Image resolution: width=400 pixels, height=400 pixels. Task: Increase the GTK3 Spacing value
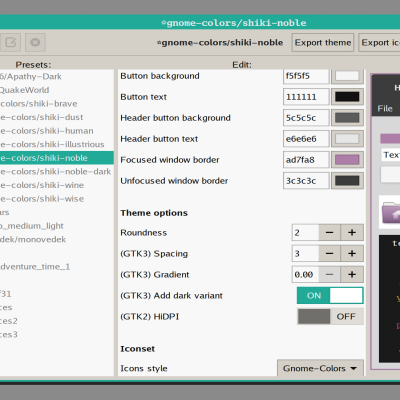(352, 254)
